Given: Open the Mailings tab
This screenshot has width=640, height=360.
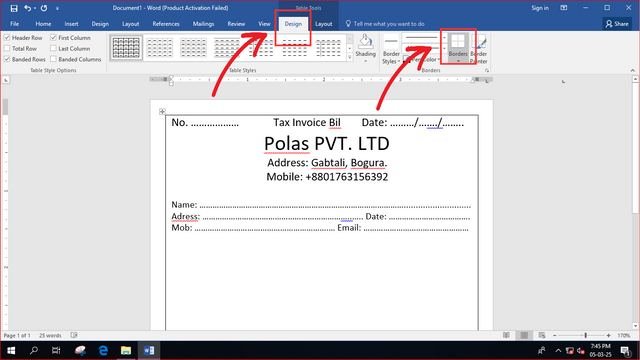Looking at the screenshot, I should tap(203, 24).
